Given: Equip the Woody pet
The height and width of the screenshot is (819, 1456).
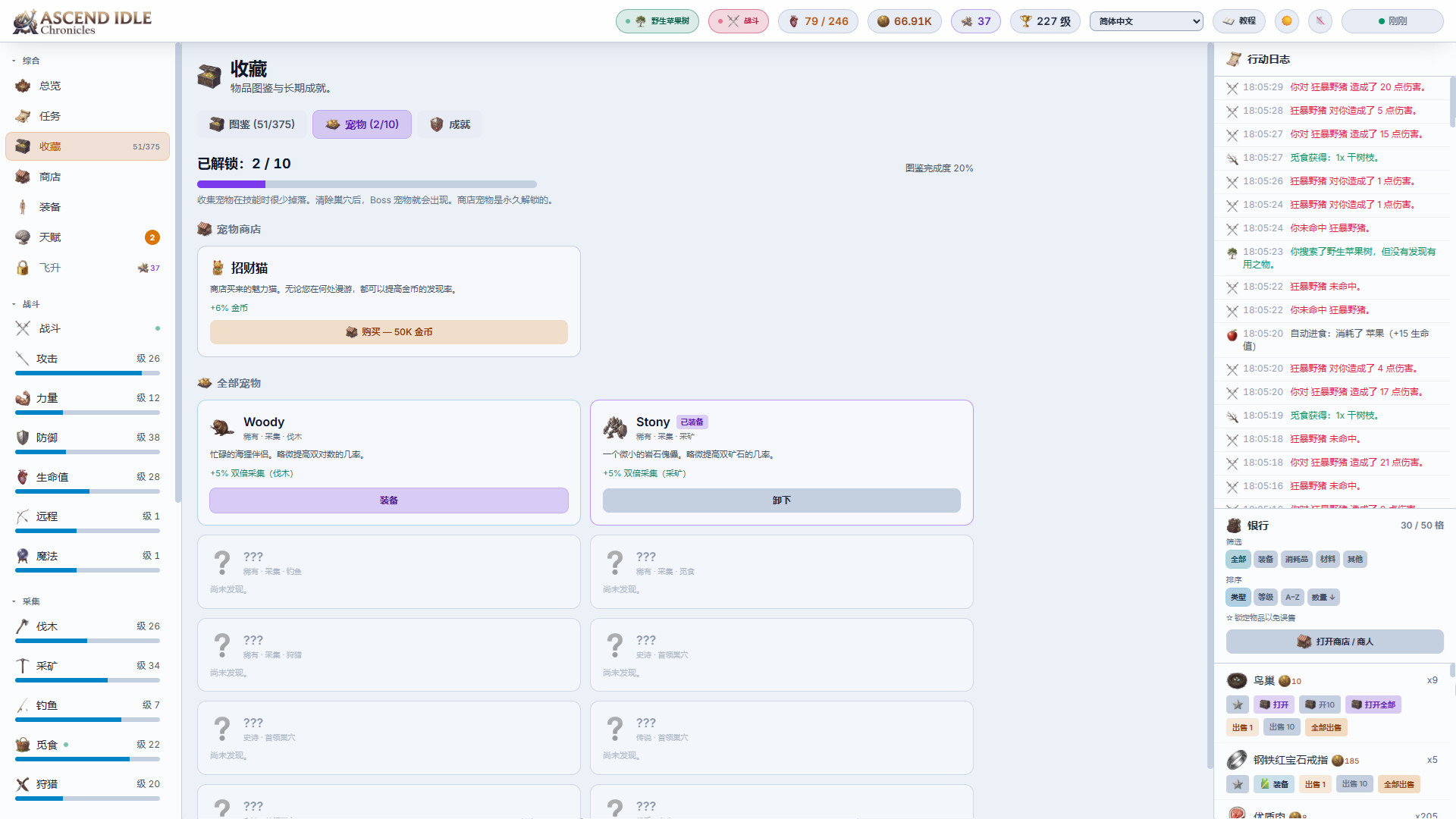Looking at the screenshot, I should pyautogui.click(x=389, y=500).
